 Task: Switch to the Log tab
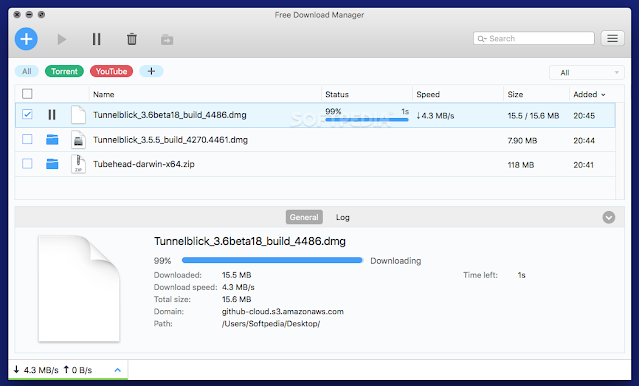click(x=343, y=217)
